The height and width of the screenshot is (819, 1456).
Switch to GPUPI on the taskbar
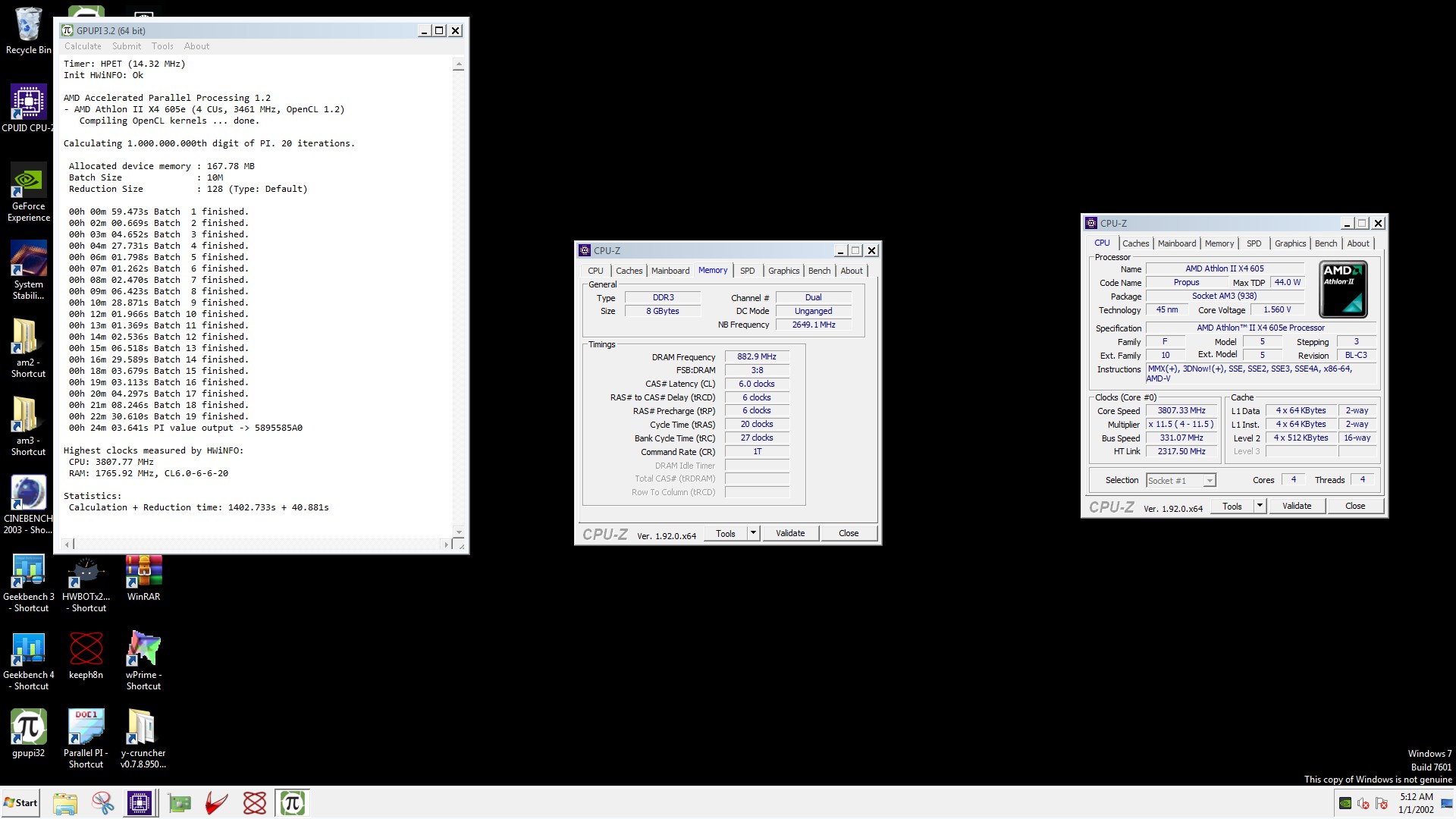click(293, 803)
